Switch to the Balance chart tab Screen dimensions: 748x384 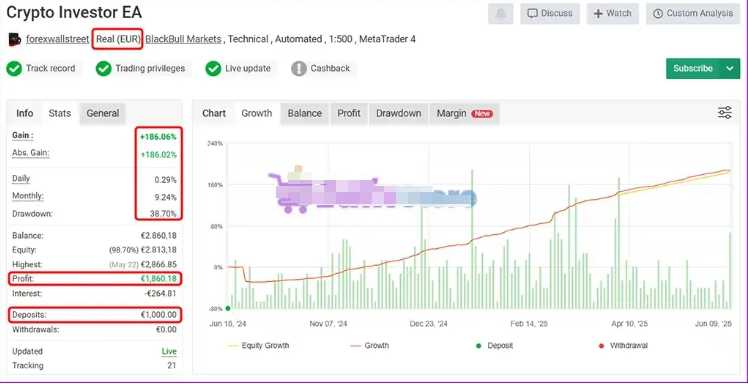[304, 114]
